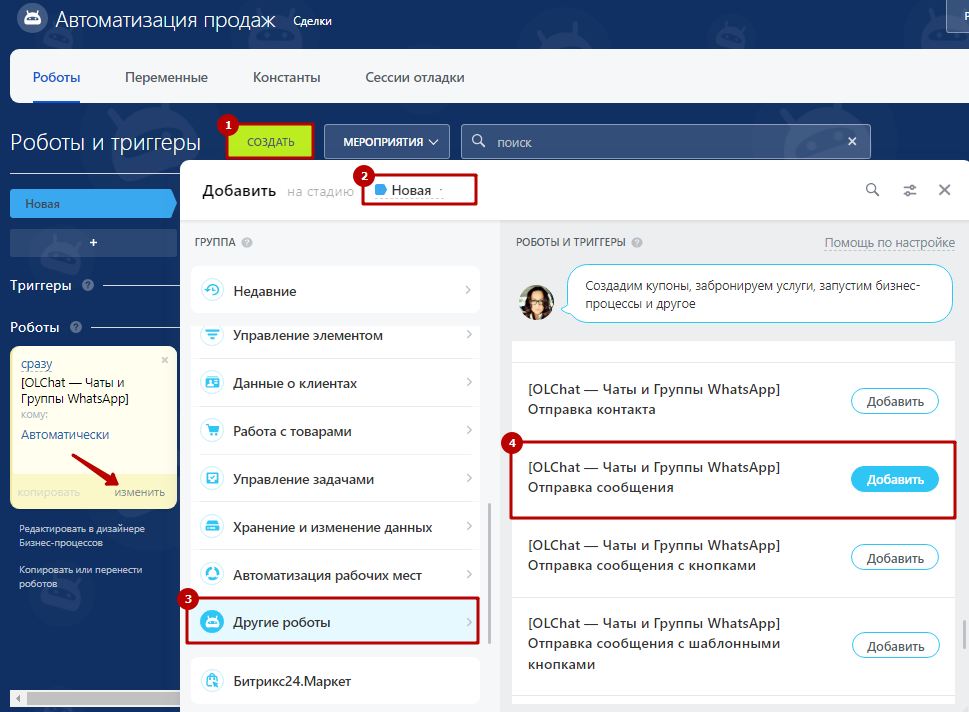969x712 pixels.
Task: Click help icon beside Robots heading
Action: [76, 327]
